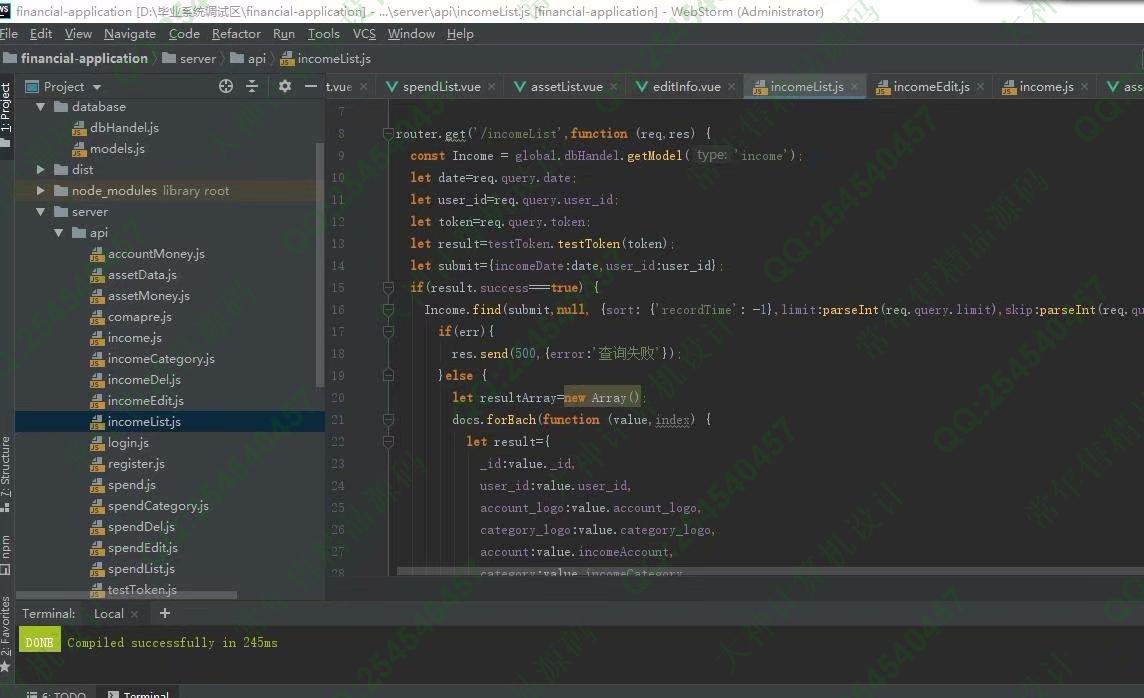Viewport: 1144px width, 698px height.
Task: Add a new terminal session with plus
Action: click(x=165, y=613)
